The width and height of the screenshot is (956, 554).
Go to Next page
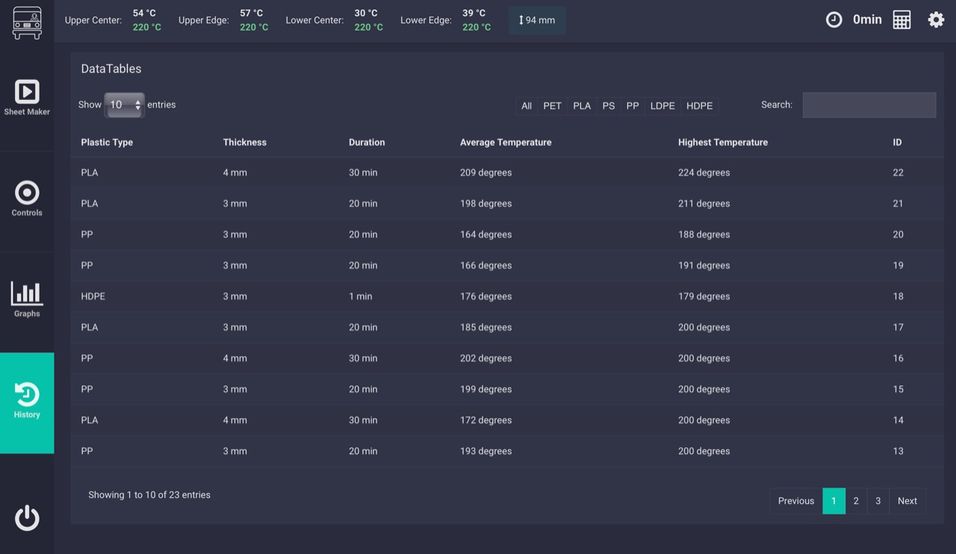coord(907,501)
